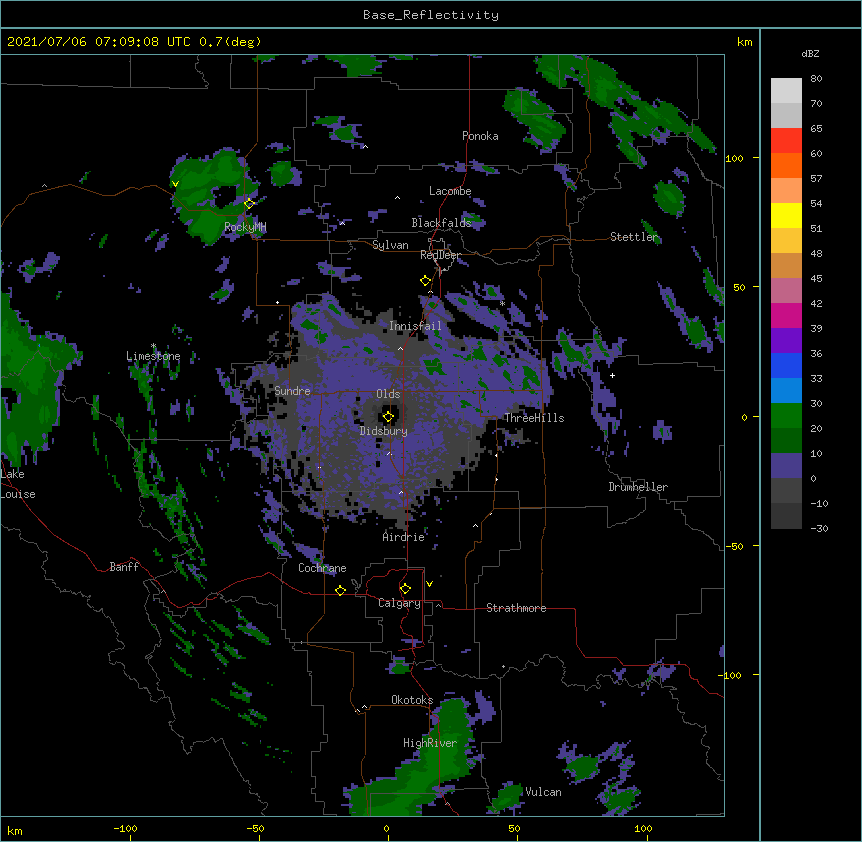Select the yellow diamond marker above the Calgary label
This screenshot has width=862, height=842.
(405, 589)
